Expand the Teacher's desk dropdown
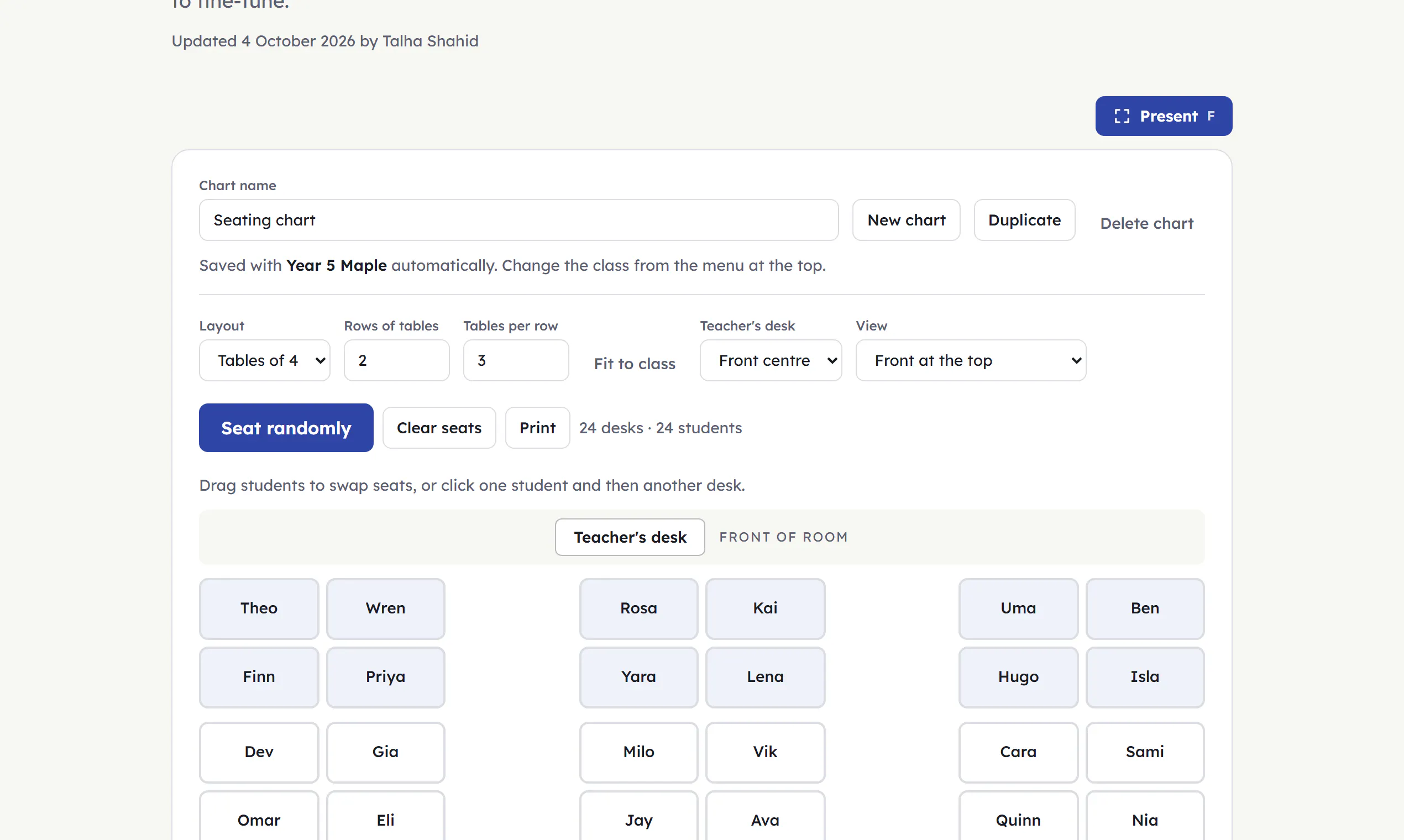1404x840 pixels. point(771,360)
